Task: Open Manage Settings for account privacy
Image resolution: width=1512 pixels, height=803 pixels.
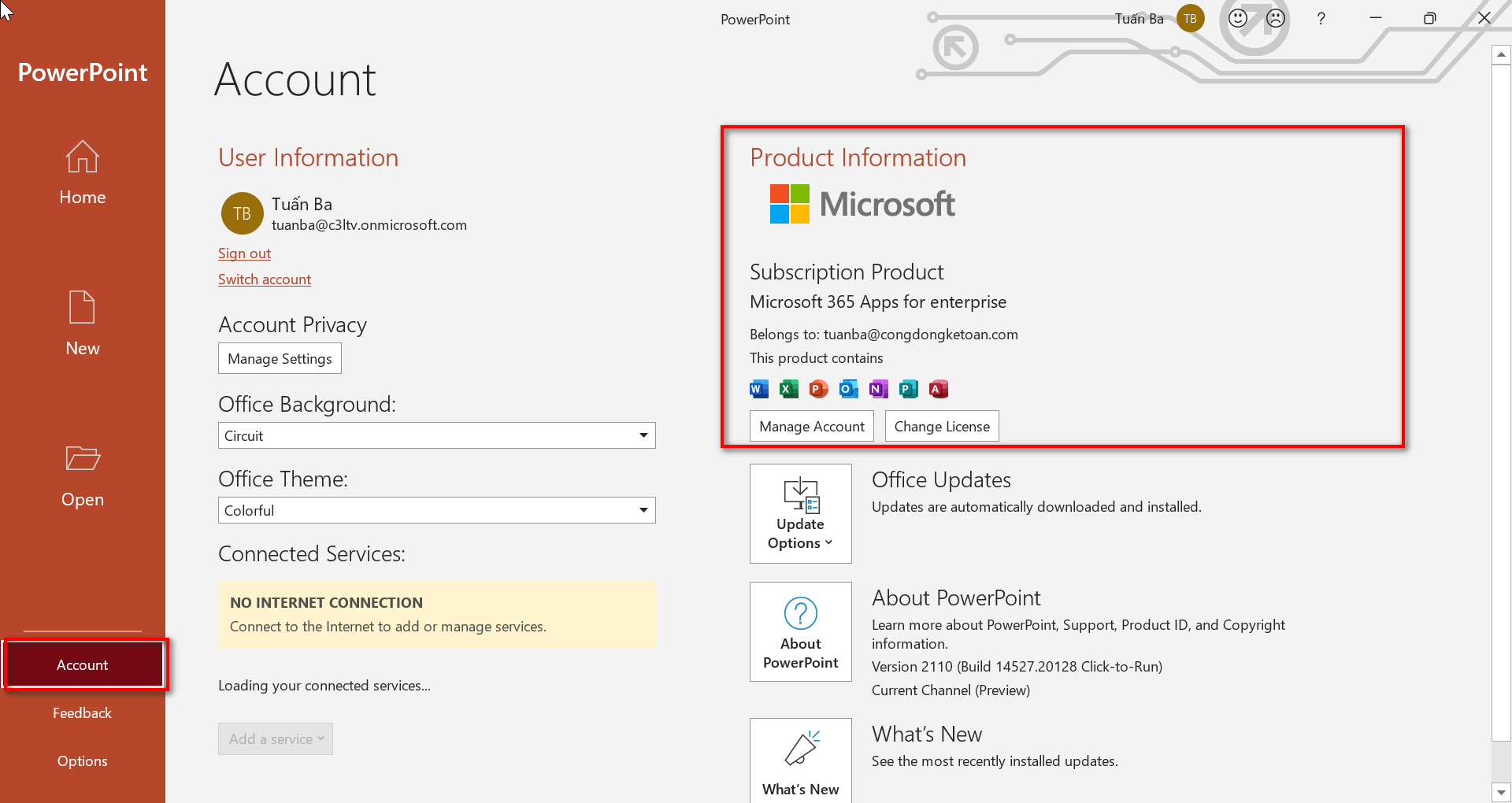Action: [280, 358]
